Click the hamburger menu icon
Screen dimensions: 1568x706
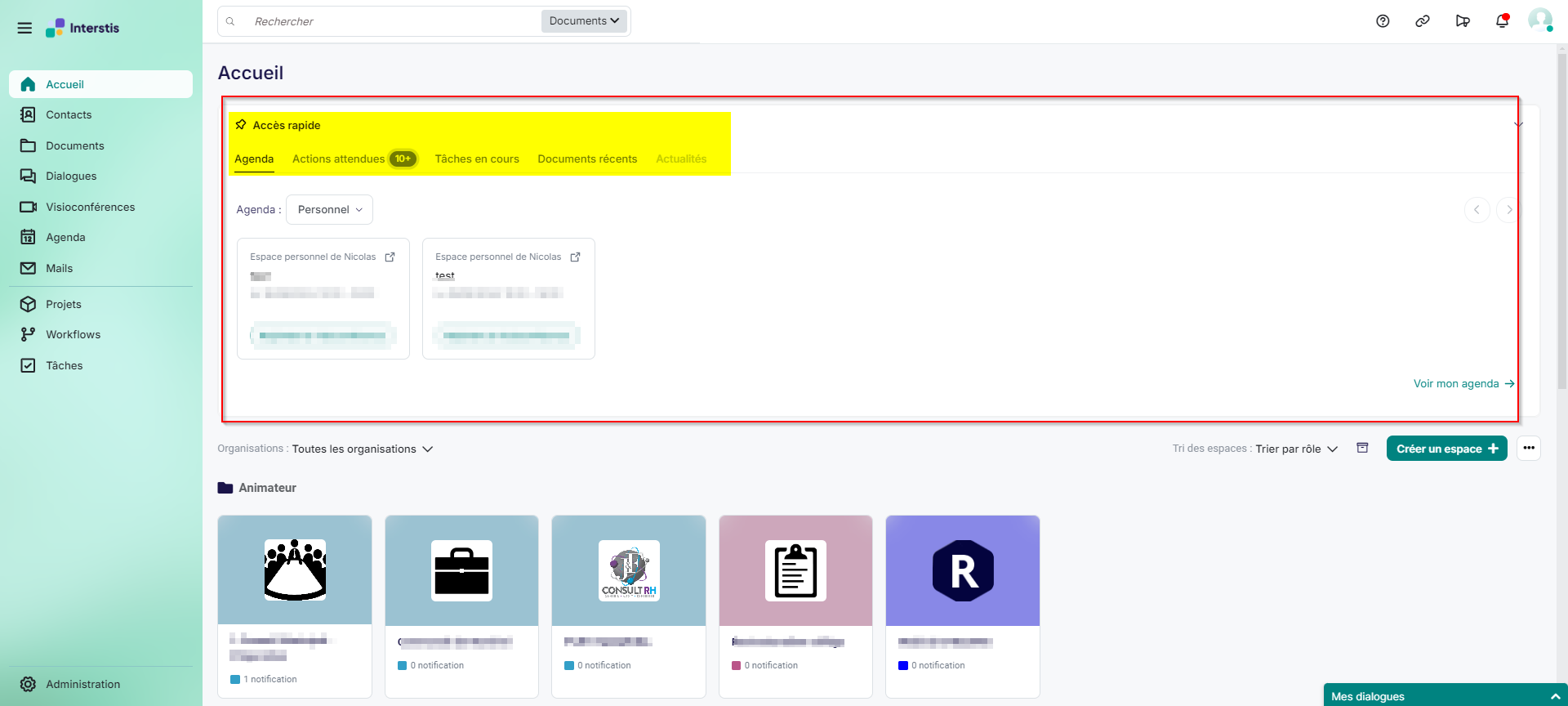[x=24, y=28]
